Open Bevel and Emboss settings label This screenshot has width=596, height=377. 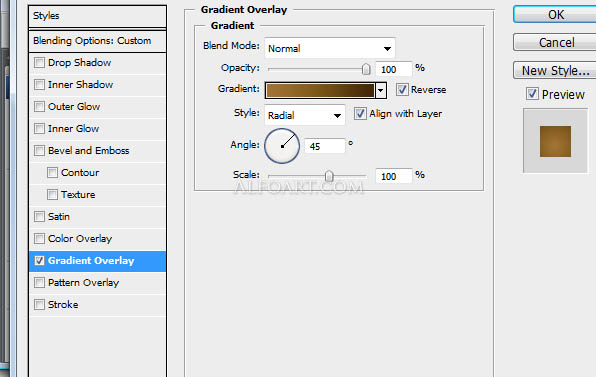click(89, 150)
